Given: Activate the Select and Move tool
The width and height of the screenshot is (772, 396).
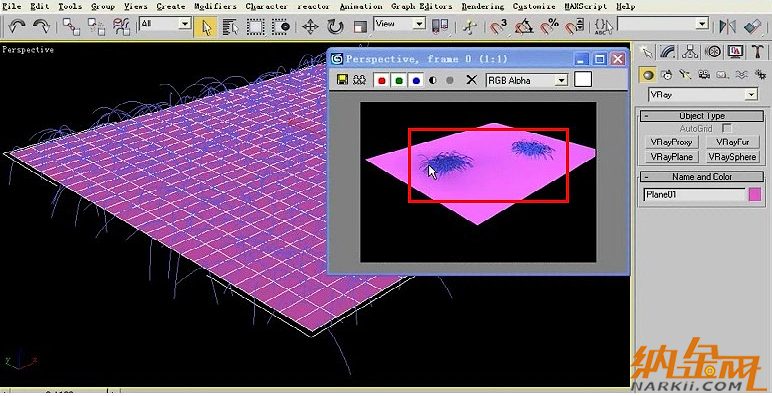Looking at the screenshot, I should tap(310, 27).
